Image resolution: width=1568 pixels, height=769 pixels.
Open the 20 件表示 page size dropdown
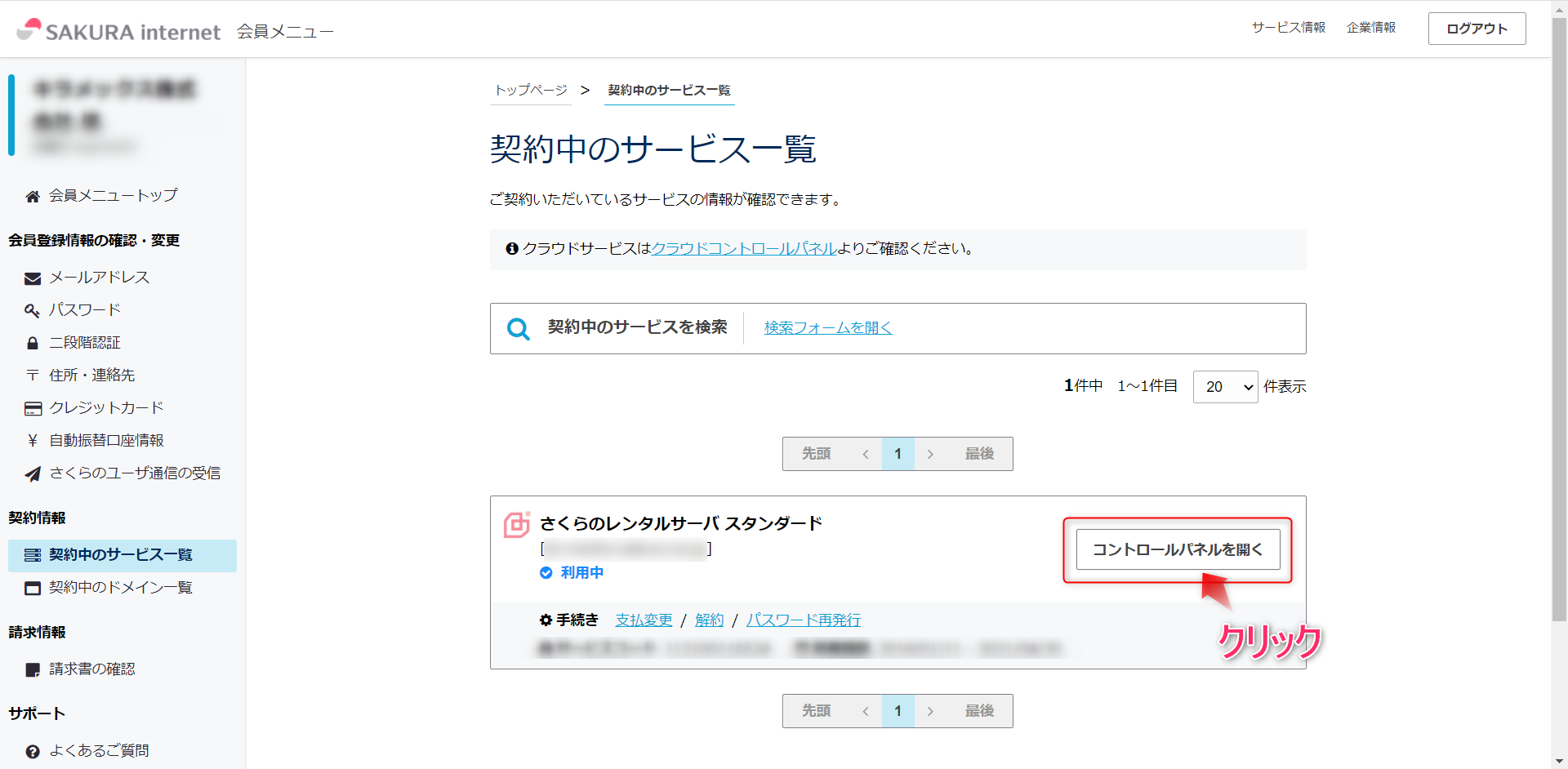pyautogui.click(x=1225, y=387)
